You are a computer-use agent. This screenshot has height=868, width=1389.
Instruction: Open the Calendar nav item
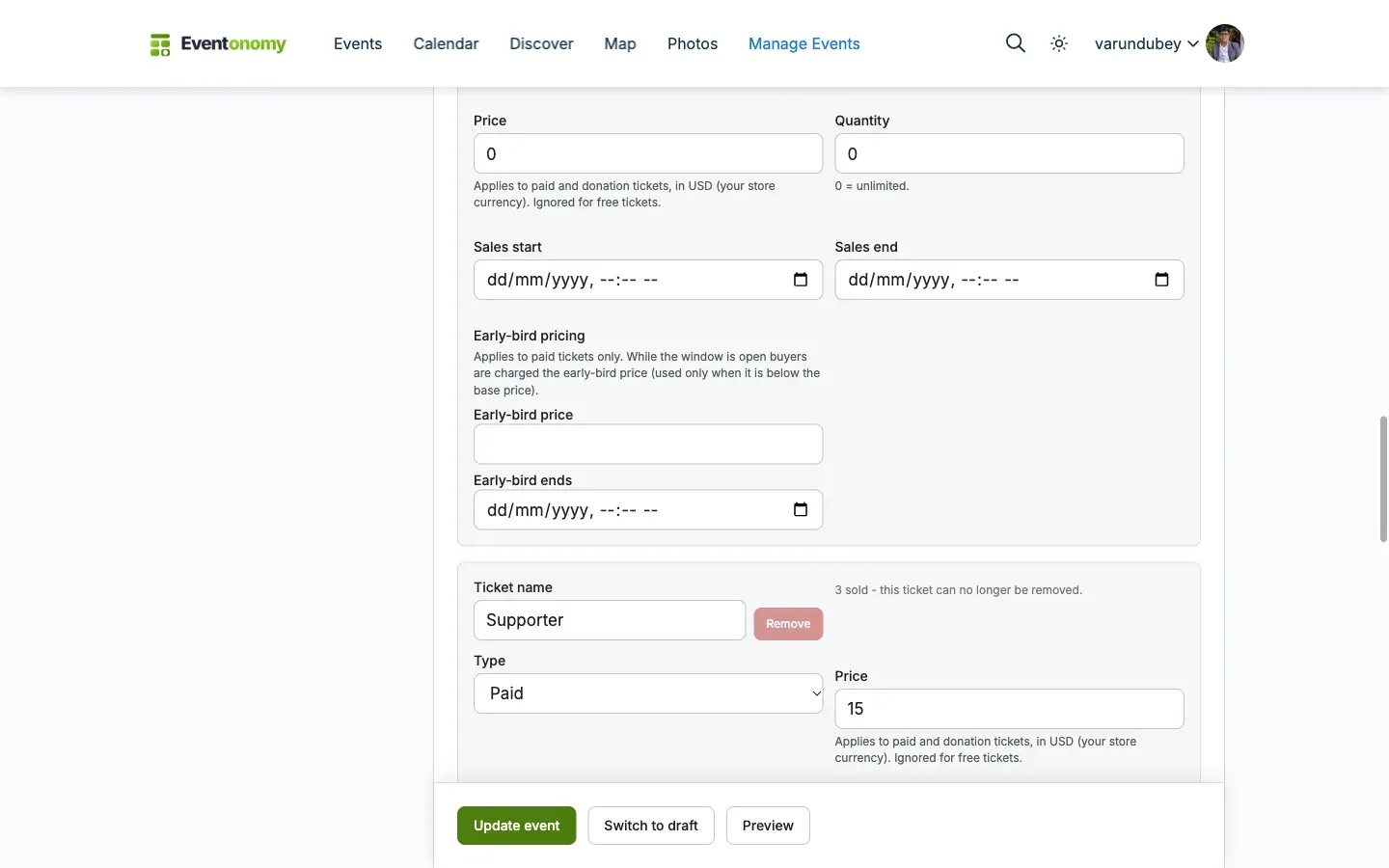446,43
